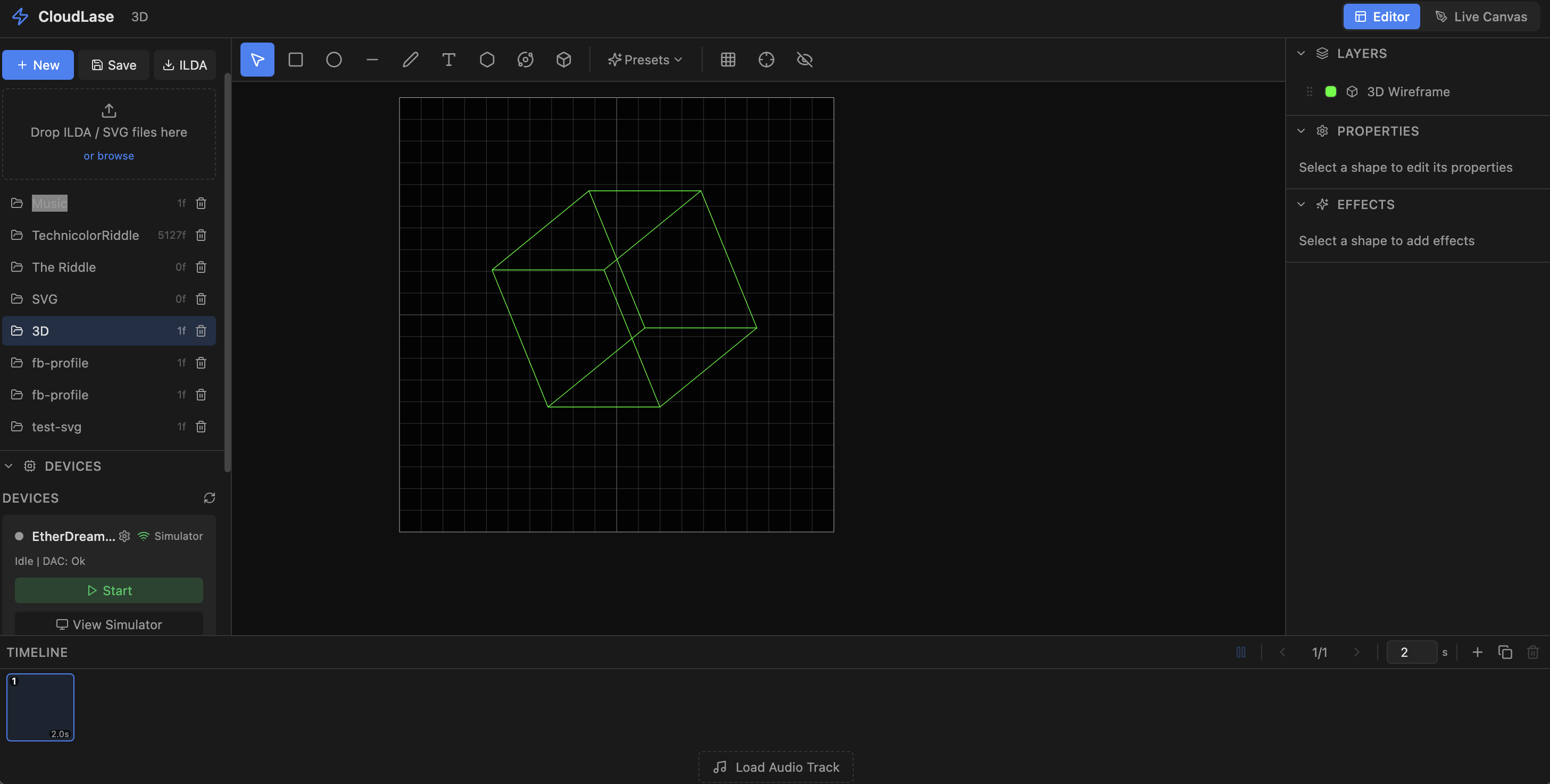Screen dimensions: 1550x784
Task: Delete the TechnicolorRiddle project via trash icon
Action: [x=201, y=235]
